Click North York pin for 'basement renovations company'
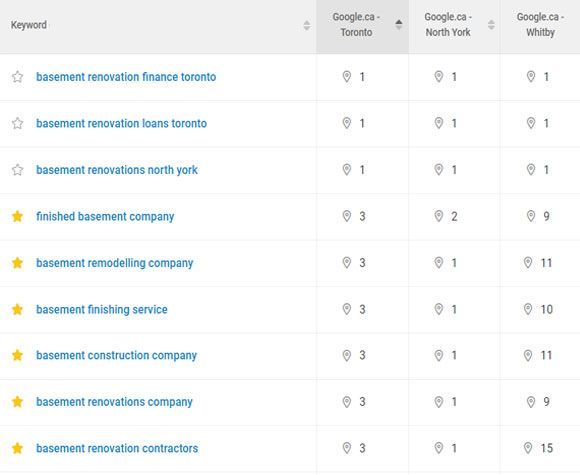Image resolution: width=580 pixels, height=475 pixels. coord(439,402)
